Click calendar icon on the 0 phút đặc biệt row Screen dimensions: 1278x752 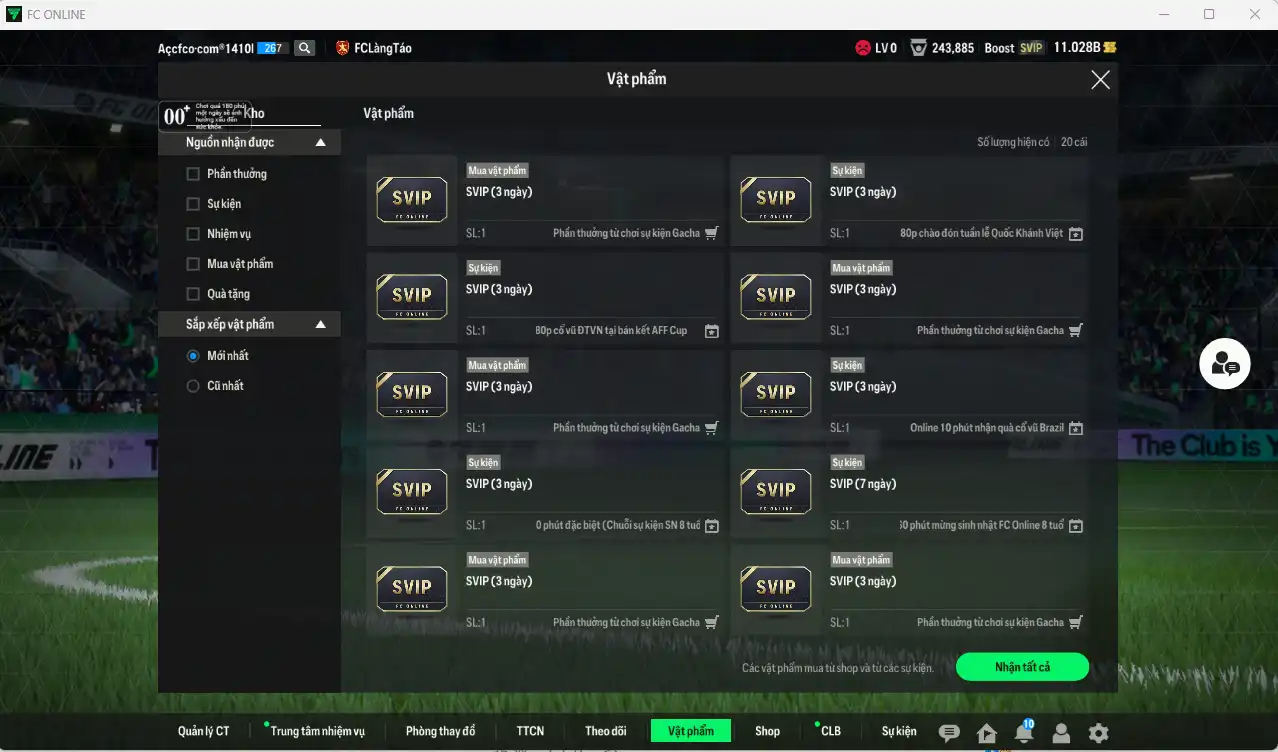(712, 525)
